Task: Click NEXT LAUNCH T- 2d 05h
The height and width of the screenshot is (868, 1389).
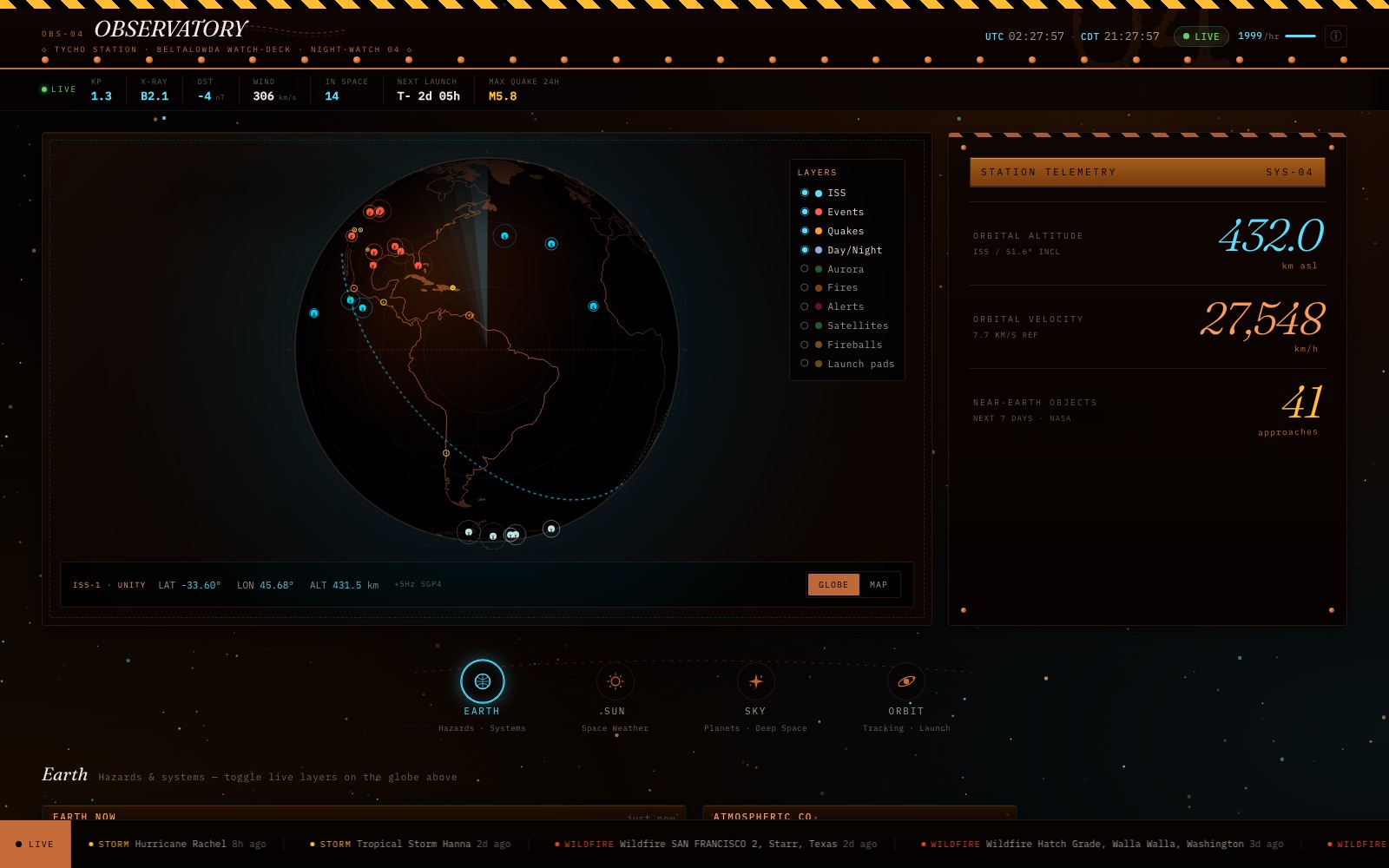Action: point(429,89)
